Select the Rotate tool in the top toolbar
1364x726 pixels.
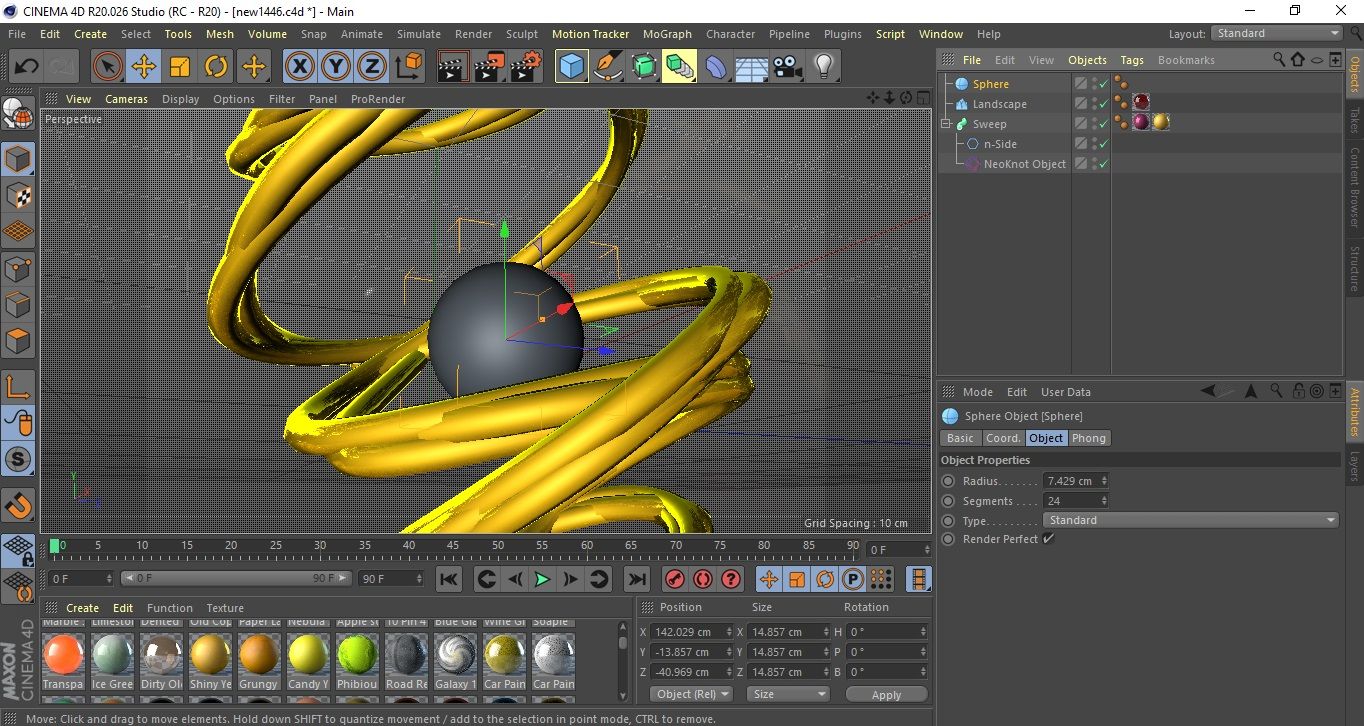(x=216, y=67)
